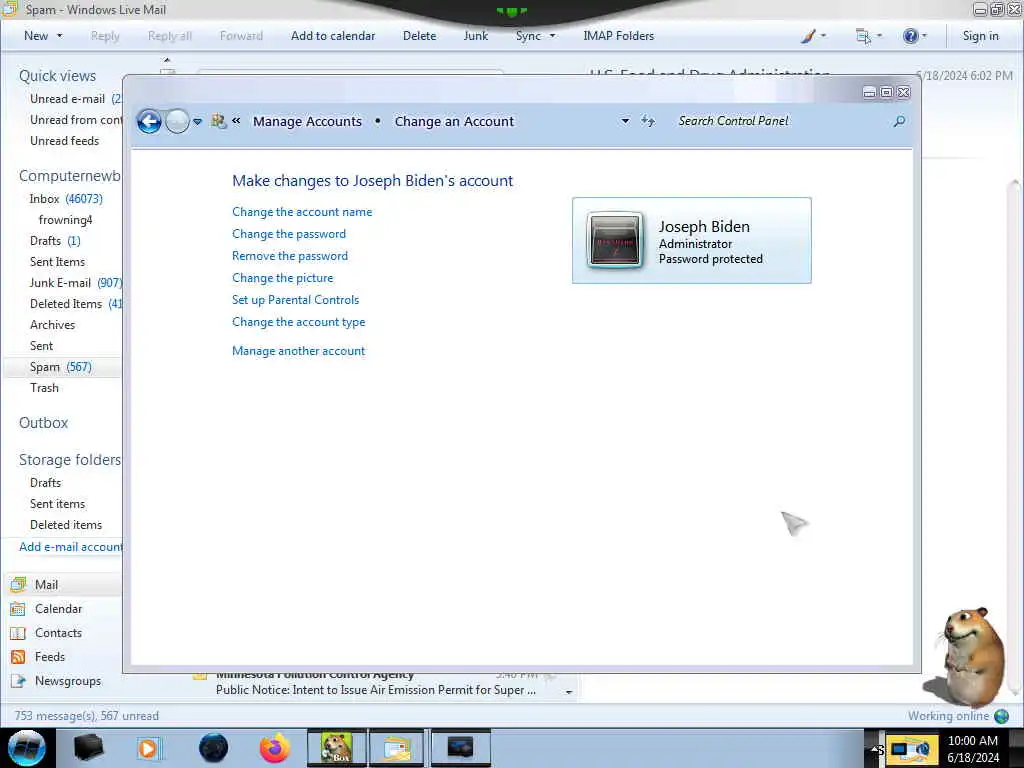Open Newsgroups view icon
The image size is (1024, 768).
18,680
